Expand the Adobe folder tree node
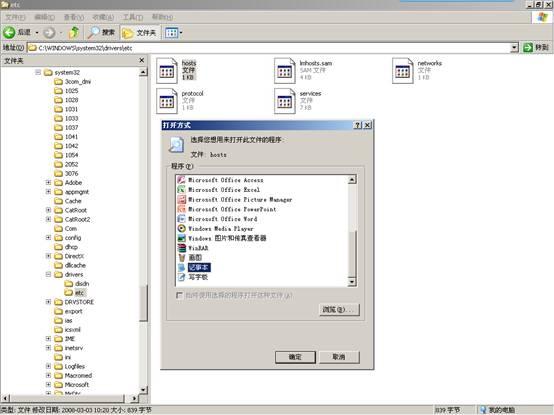This screenshot has height=415, width=554. (48, 182)
